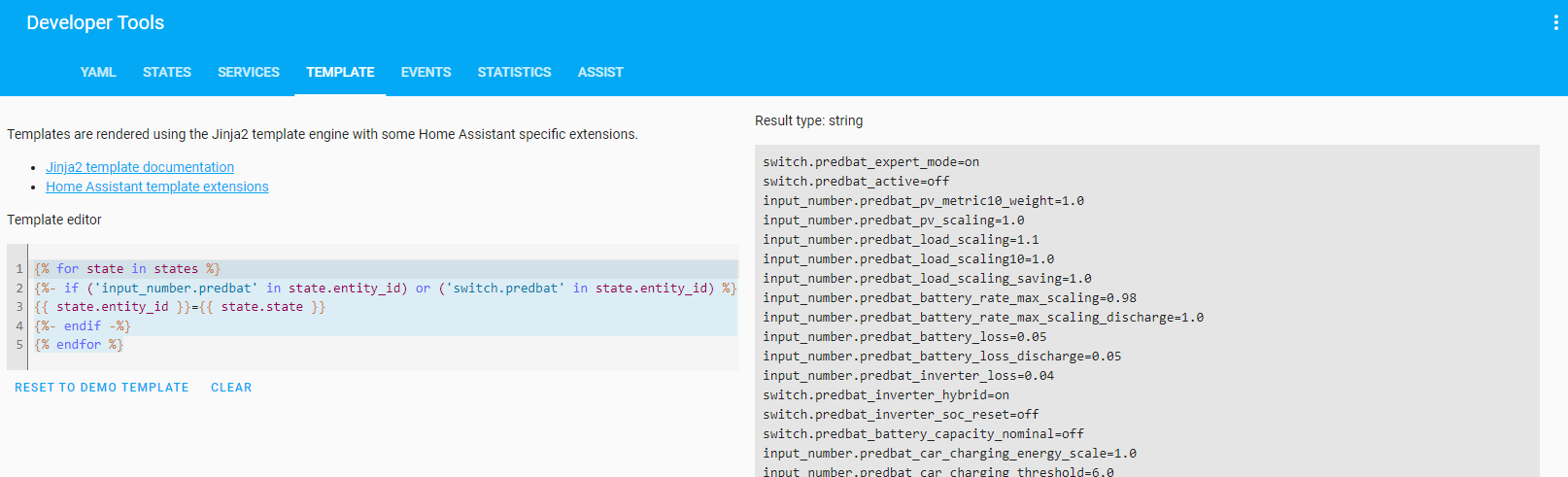Viewport: 1568px width, 477px height.
Task: Switch to the YAML tab
Action: tap(98, 72)
